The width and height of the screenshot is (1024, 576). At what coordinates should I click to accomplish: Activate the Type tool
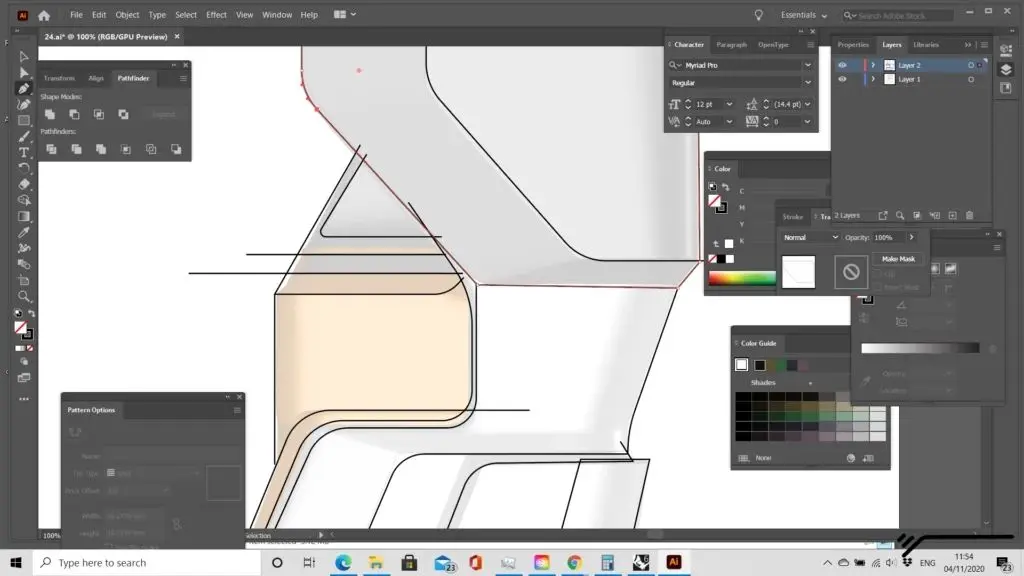click(24, 152)
